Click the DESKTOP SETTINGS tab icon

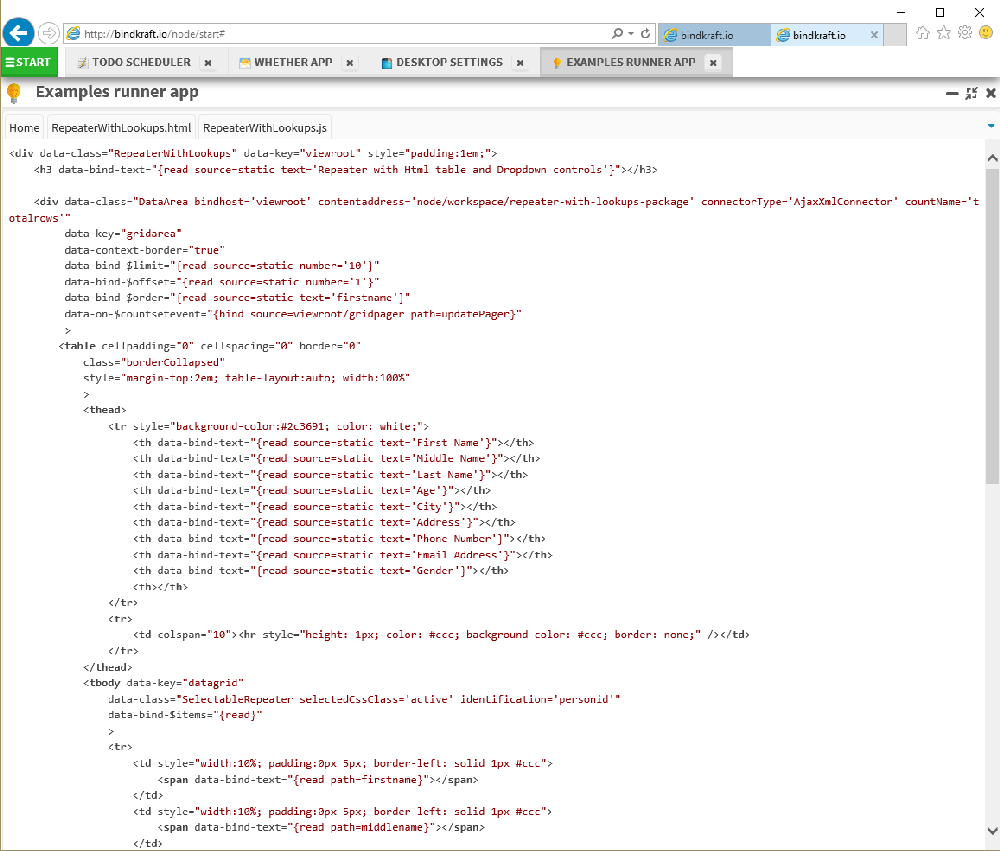coord(386,63)
